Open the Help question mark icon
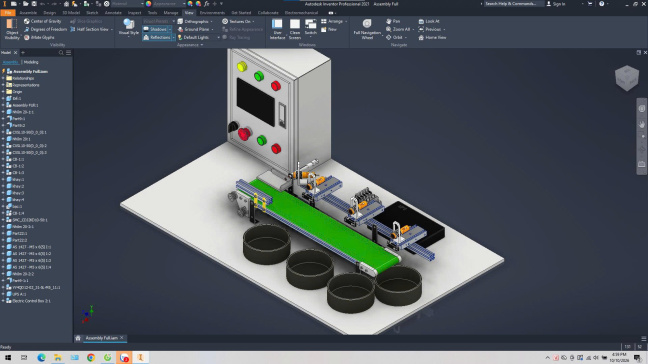The height and width of the screenshot is (364, 648). coord(601,4)
